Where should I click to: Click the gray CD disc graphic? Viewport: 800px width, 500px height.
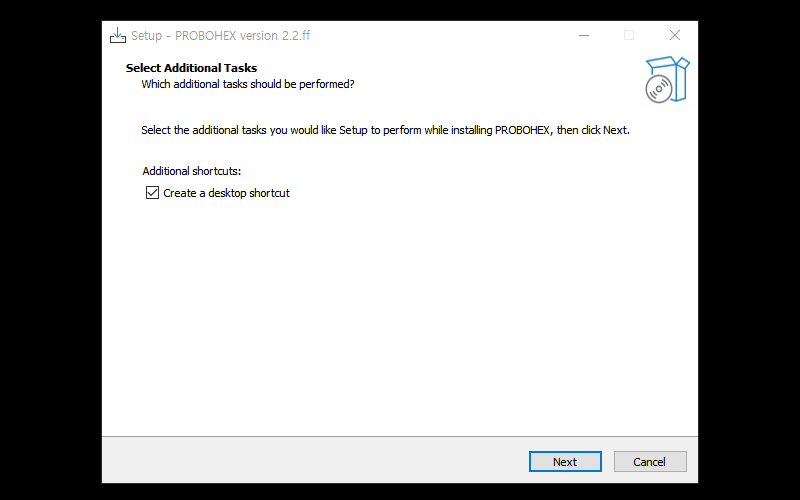tap(659, 89)
